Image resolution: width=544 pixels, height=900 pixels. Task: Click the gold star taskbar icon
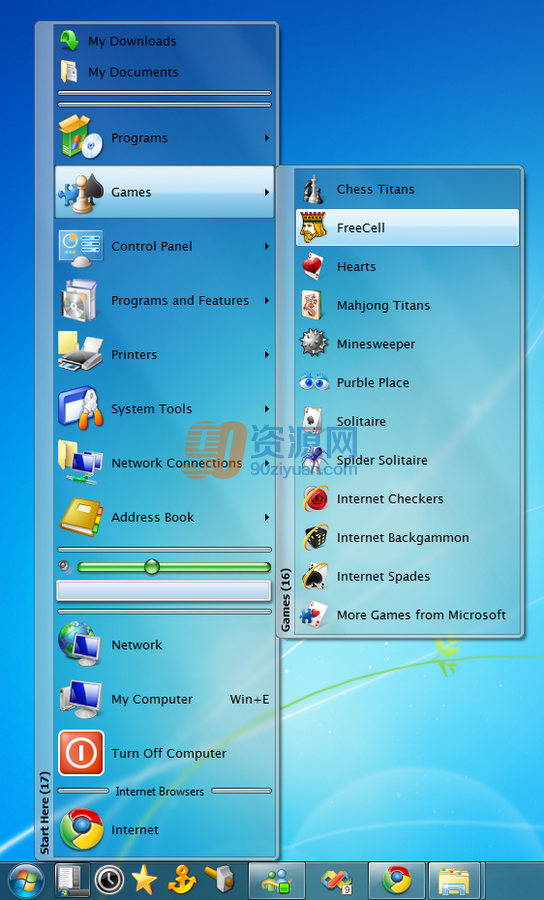click(145, 880)
